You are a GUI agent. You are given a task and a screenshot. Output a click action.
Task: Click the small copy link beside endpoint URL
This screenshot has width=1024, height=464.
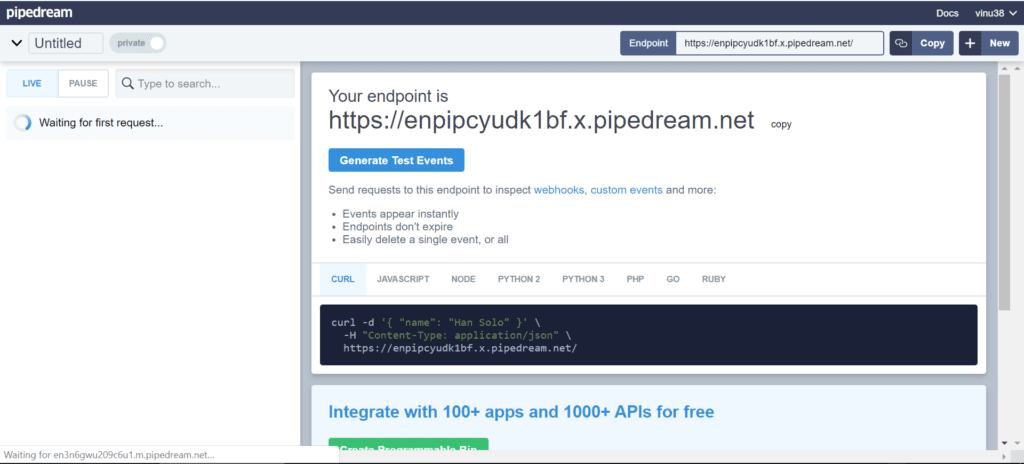[781, 125]
